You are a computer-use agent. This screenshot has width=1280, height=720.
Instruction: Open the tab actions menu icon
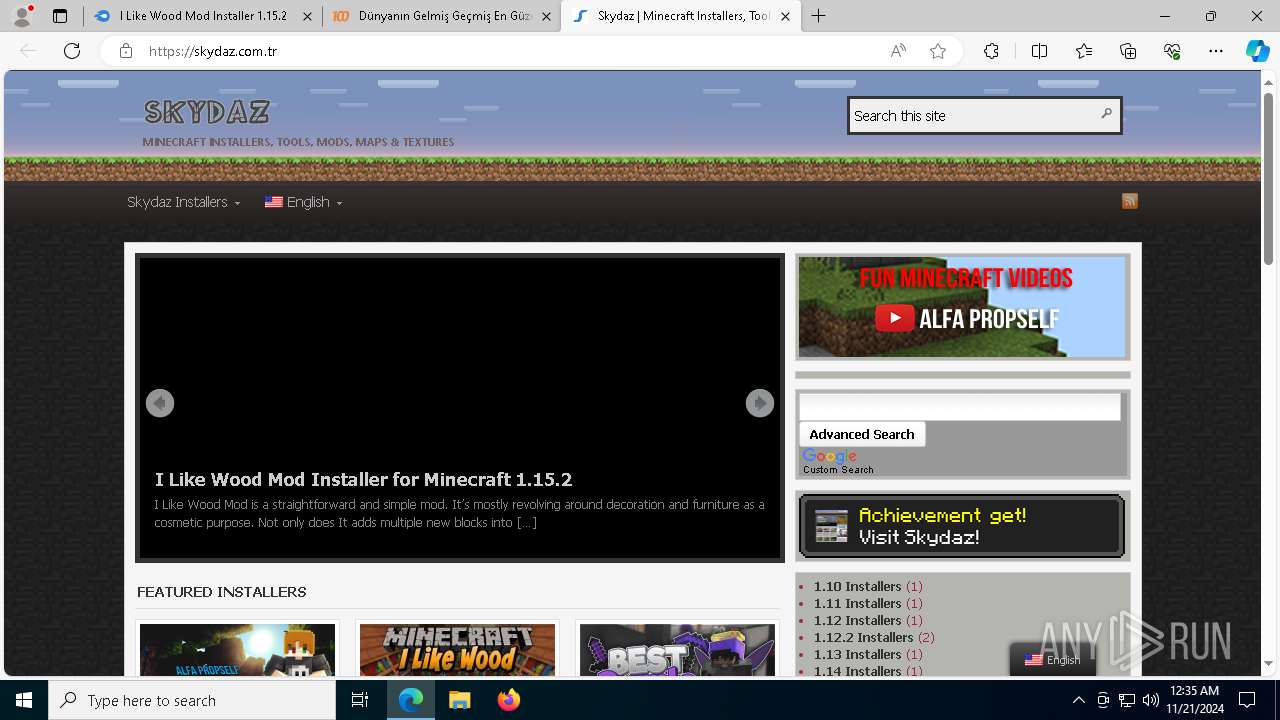60,16
